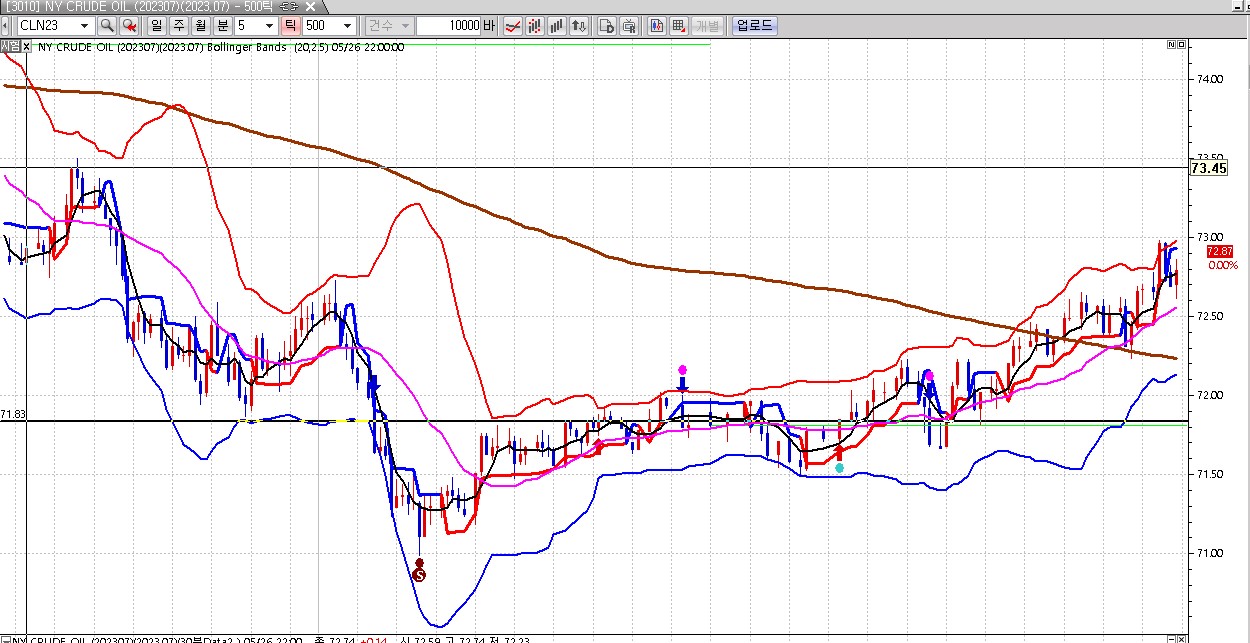1250x643 pixels.
Task: Toggle the 분 (minute) period button
Action: point(221,25)
